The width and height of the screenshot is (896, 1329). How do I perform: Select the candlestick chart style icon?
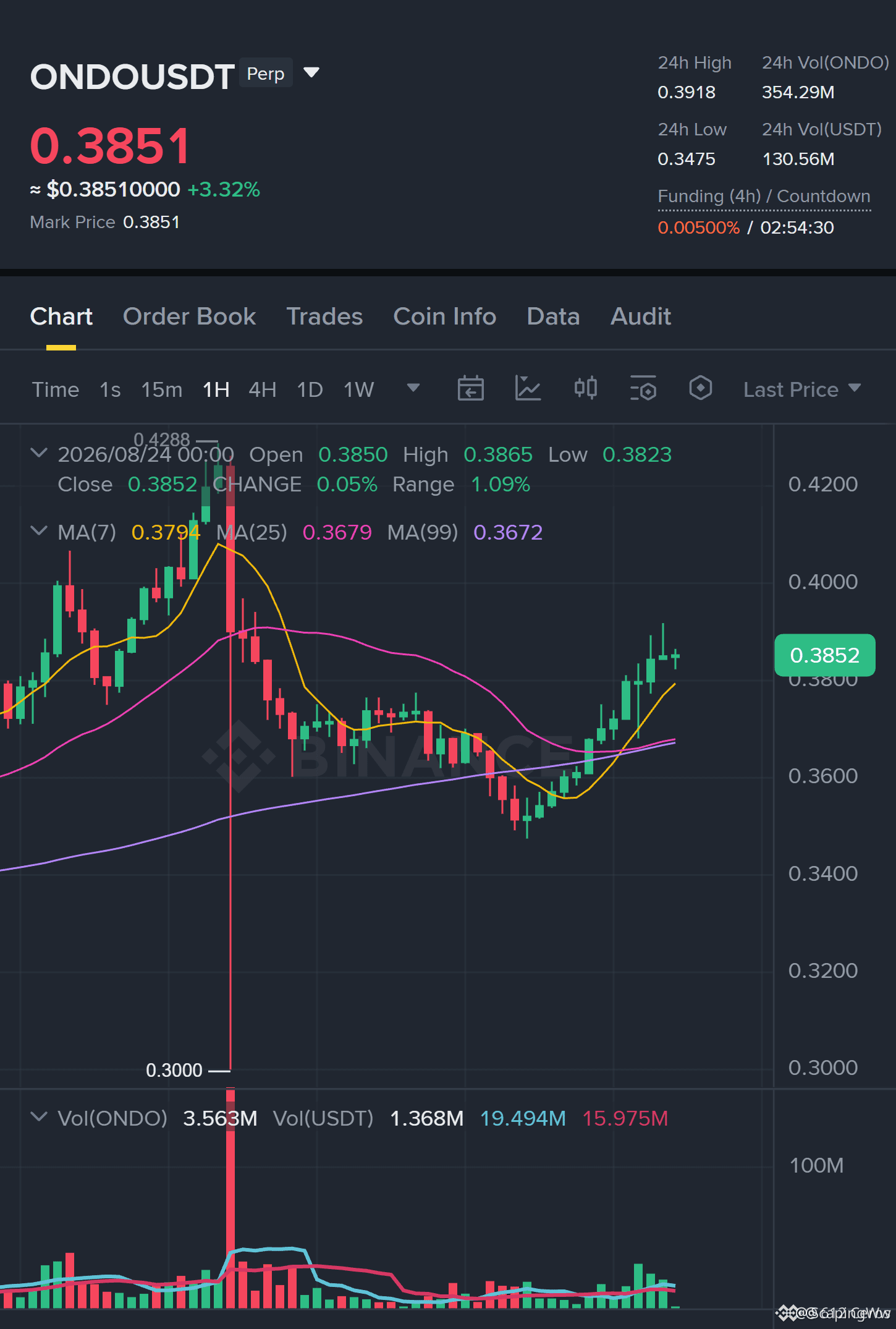[585, 389]
